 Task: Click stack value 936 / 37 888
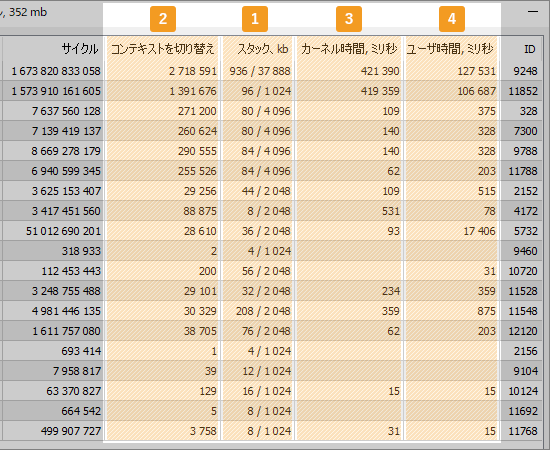coord(260,71)
